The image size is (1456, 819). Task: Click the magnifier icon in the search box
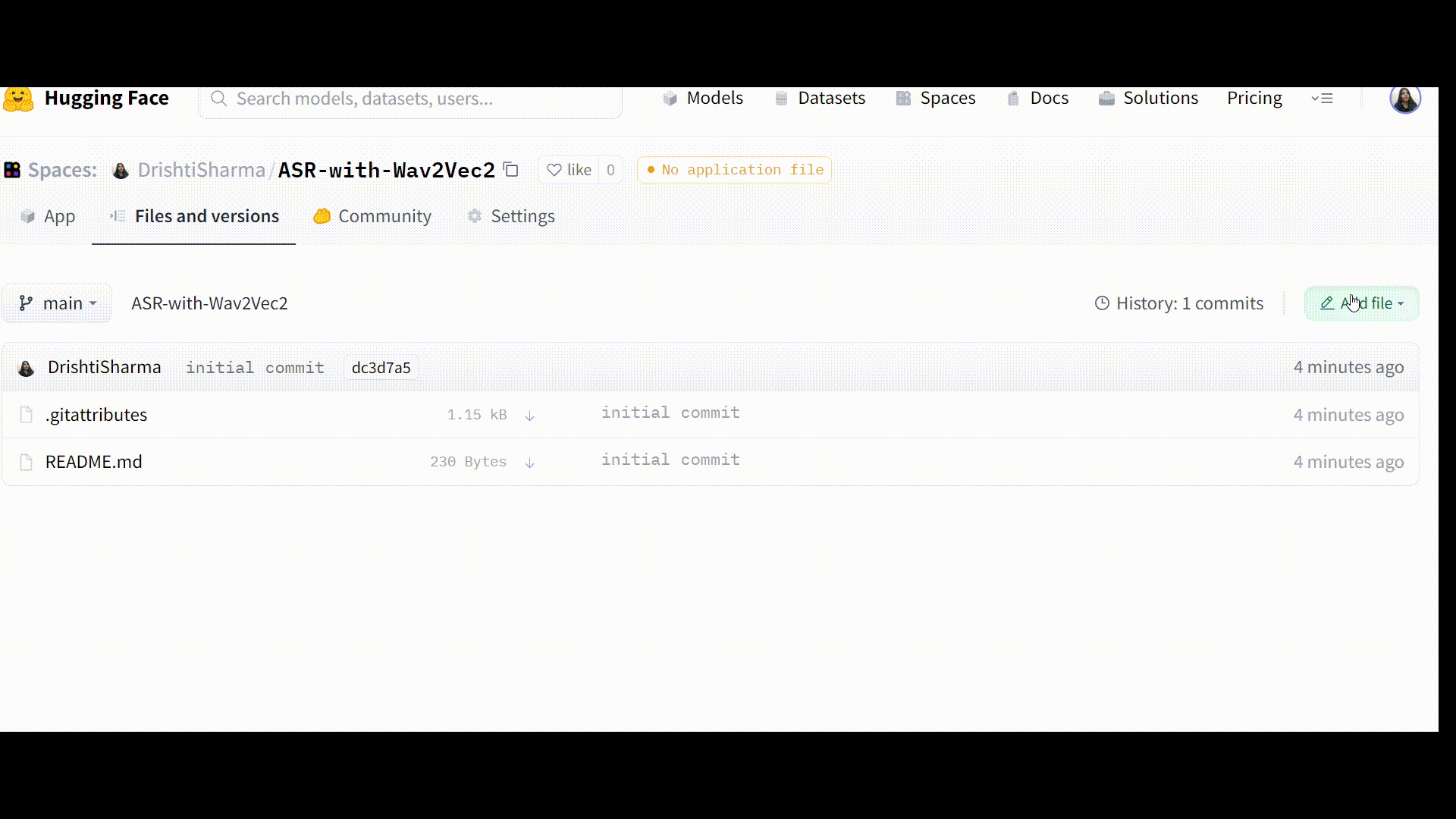pyautogui.click(x=218, y=99)
